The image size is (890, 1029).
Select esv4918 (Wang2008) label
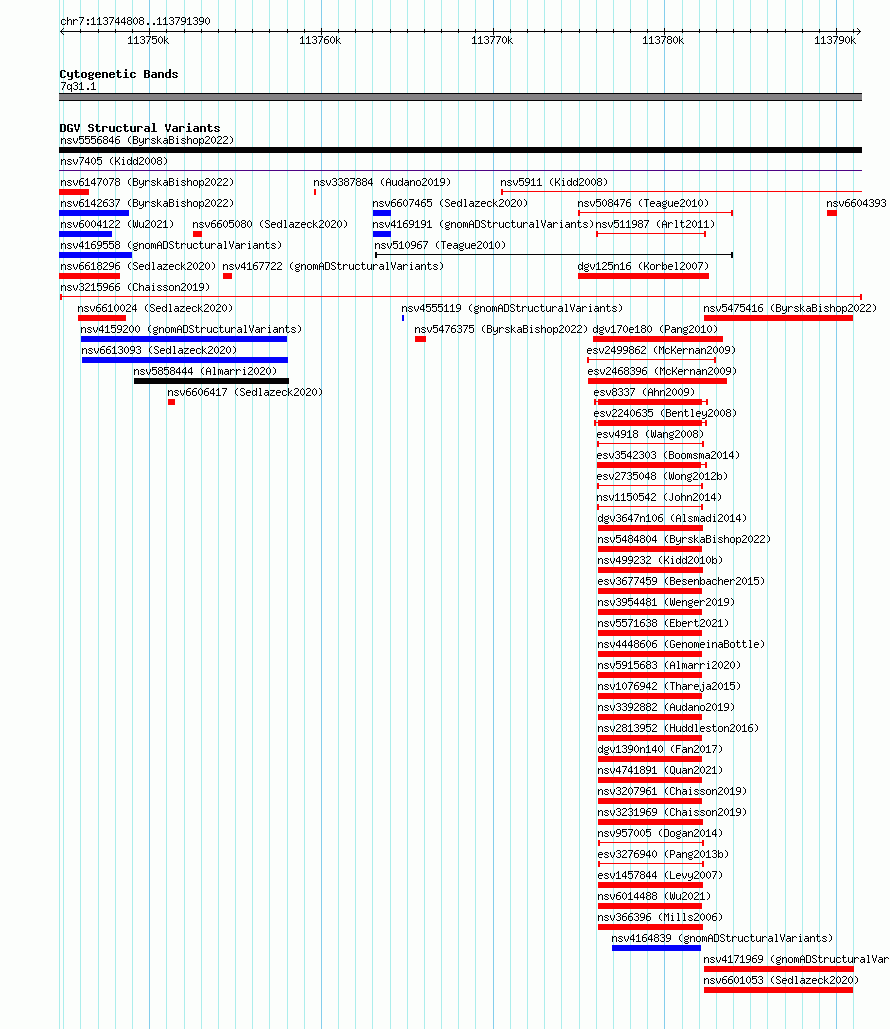(650, 434)
